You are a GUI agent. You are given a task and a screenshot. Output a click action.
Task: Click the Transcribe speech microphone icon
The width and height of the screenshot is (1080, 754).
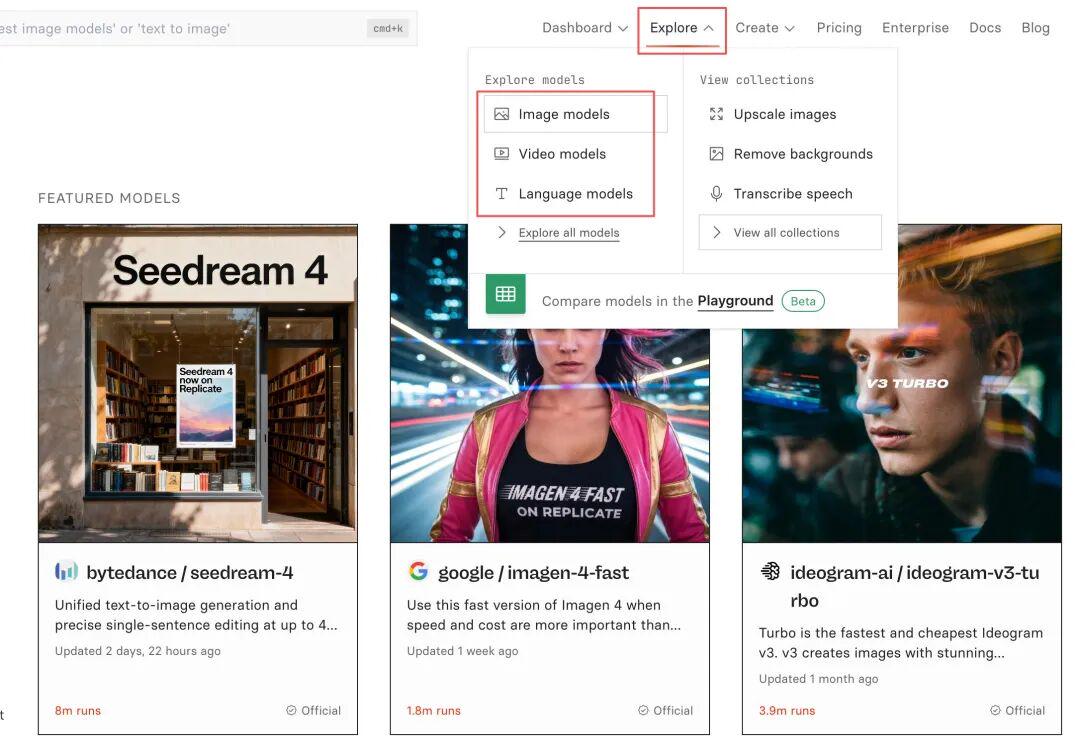(716, 194)
